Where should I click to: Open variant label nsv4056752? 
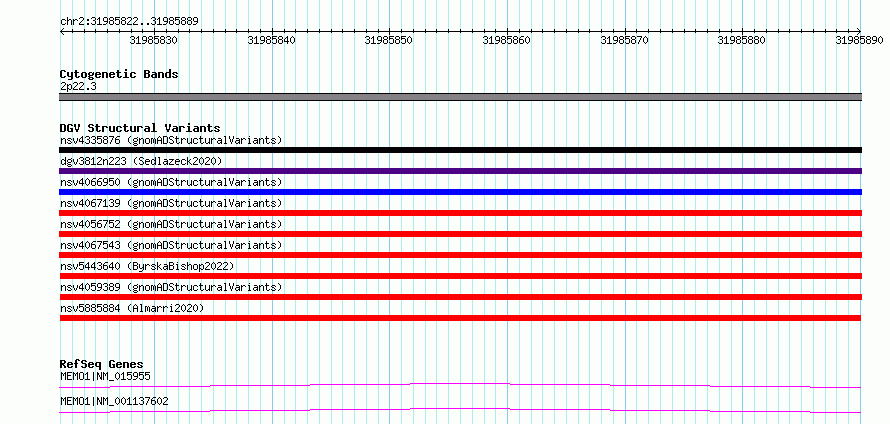coord(171,224)
